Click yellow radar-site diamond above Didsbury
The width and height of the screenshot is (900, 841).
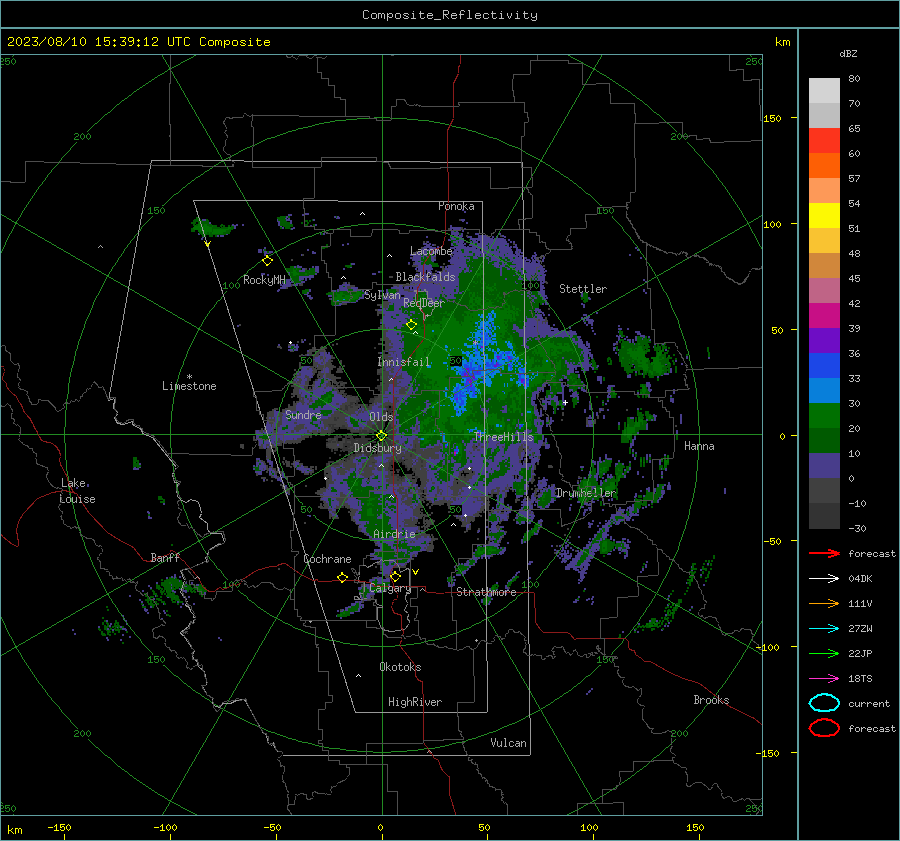click(381, 436)
